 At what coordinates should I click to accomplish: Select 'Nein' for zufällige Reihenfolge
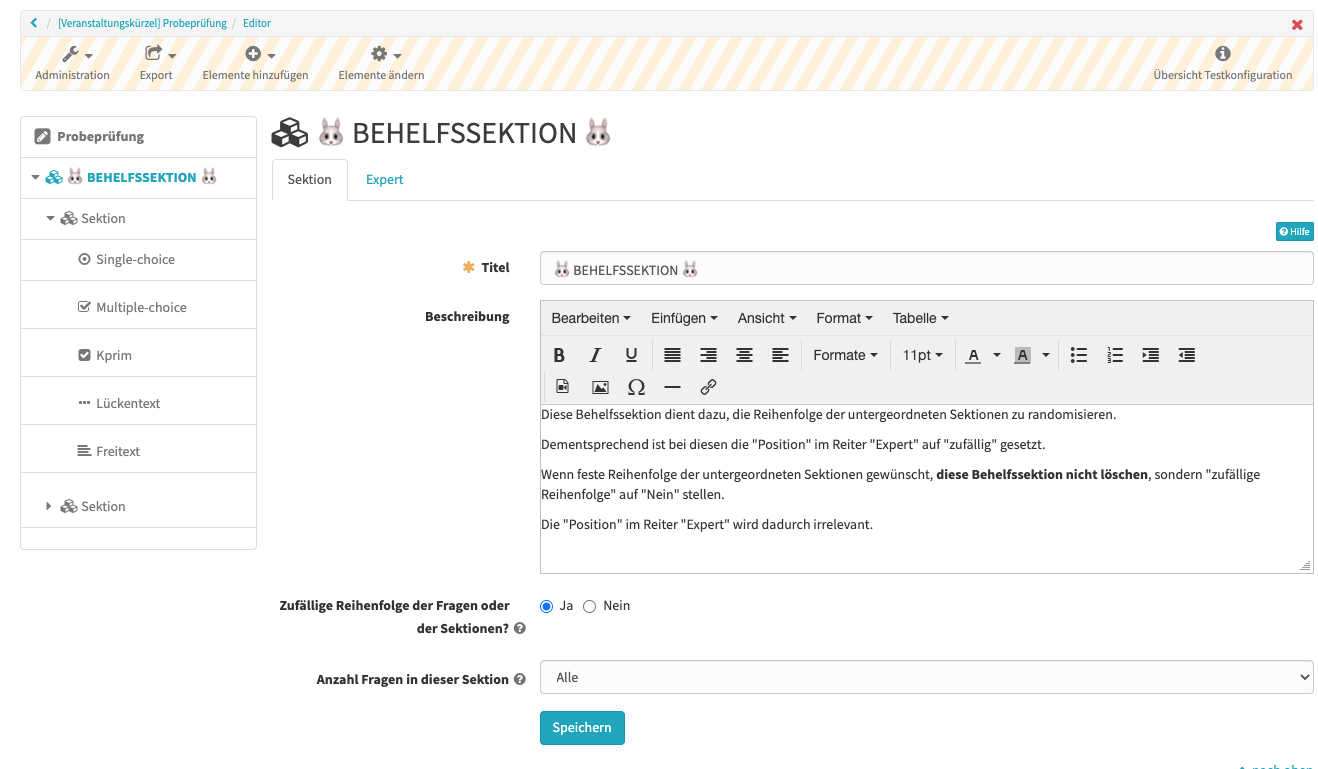589,606
